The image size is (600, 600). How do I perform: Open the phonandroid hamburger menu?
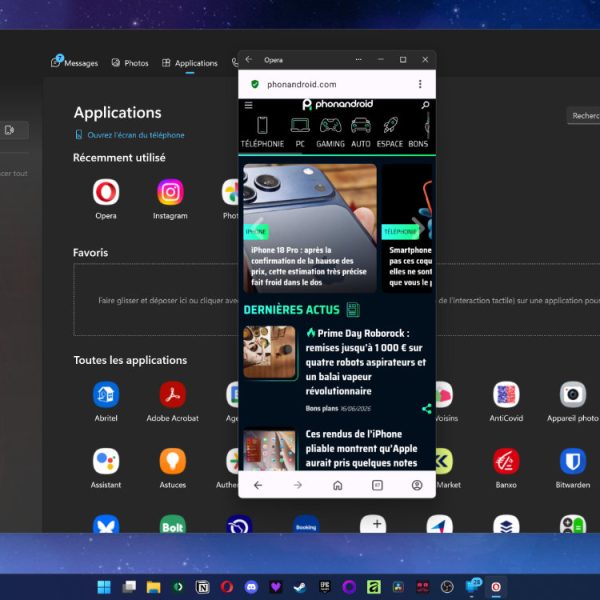coord(248,105)
